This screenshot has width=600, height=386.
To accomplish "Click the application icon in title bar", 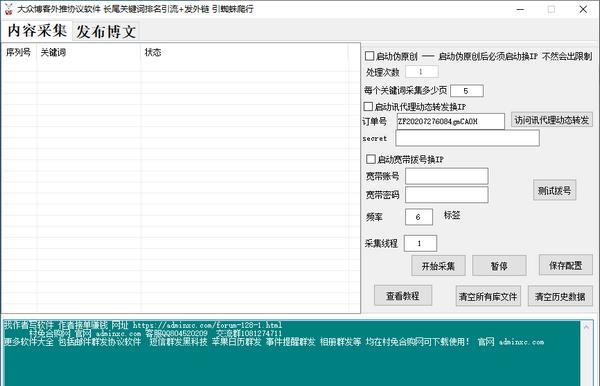I will pos(8,9).
